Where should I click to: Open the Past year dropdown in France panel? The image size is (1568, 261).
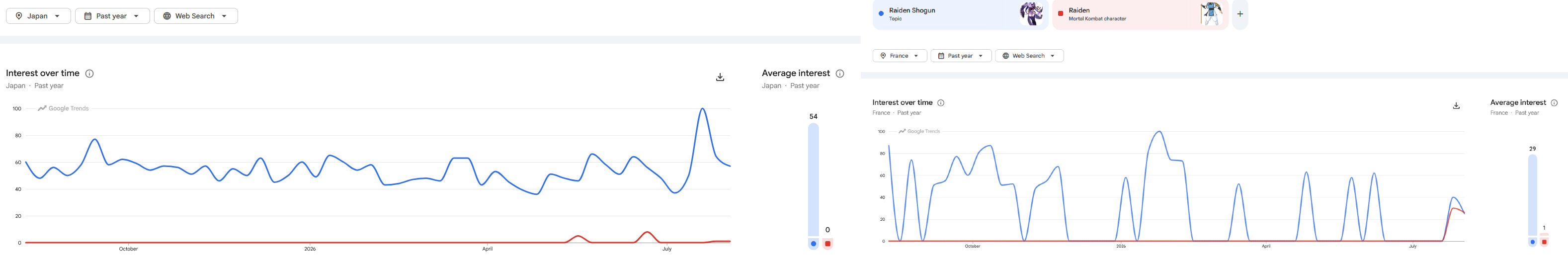(x=961, y=56)
